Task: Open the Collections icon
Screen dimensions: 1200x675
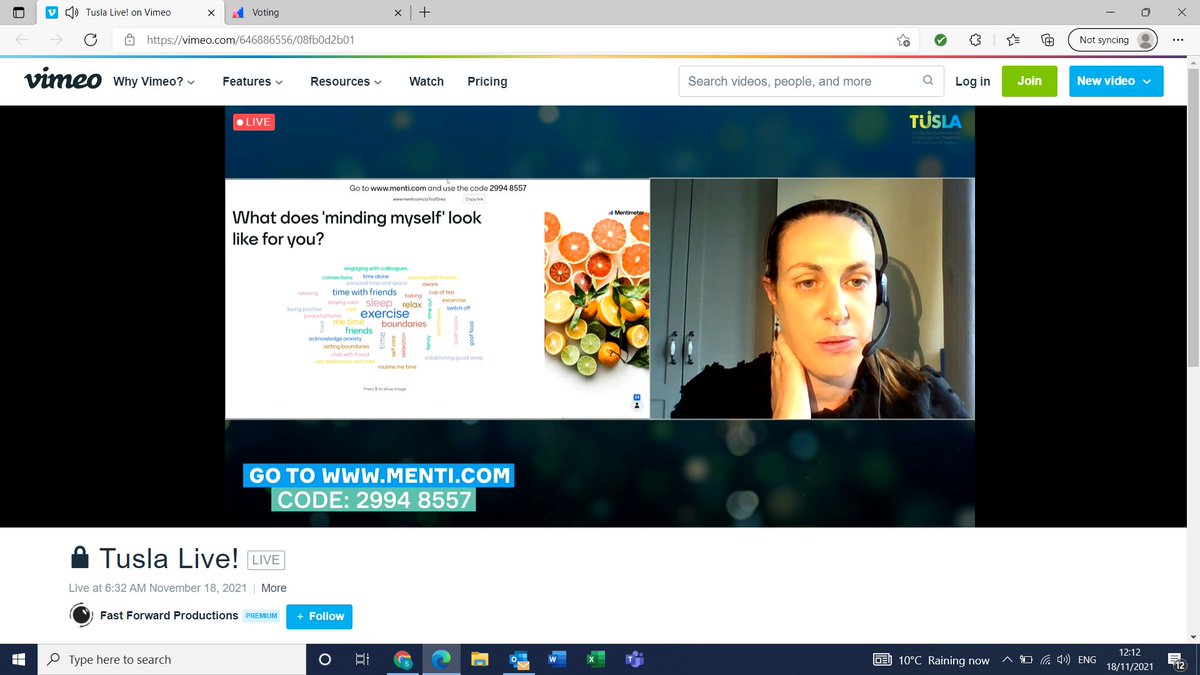Action: coord(1048,40)
